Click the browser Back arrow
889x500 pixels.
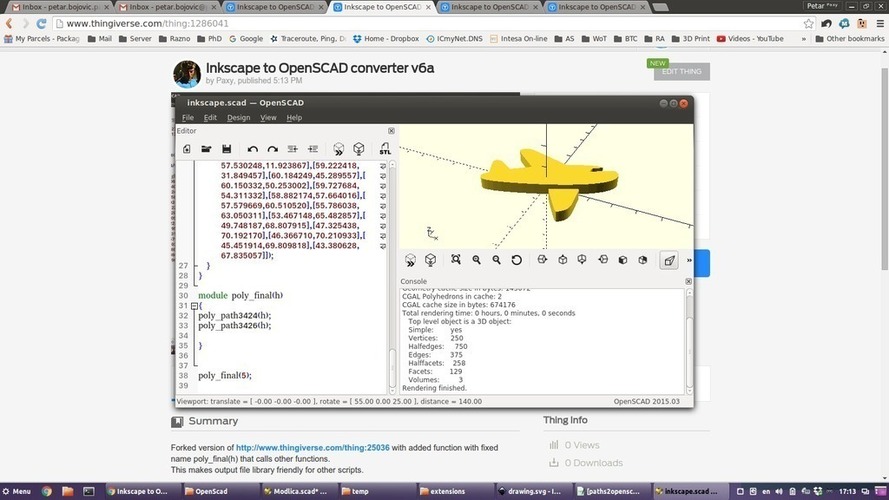click(x=9, y=23)
